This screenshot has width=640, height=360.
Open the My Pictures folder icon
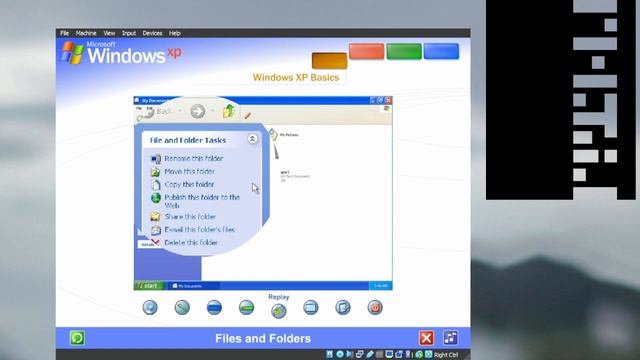pos(273,135)
